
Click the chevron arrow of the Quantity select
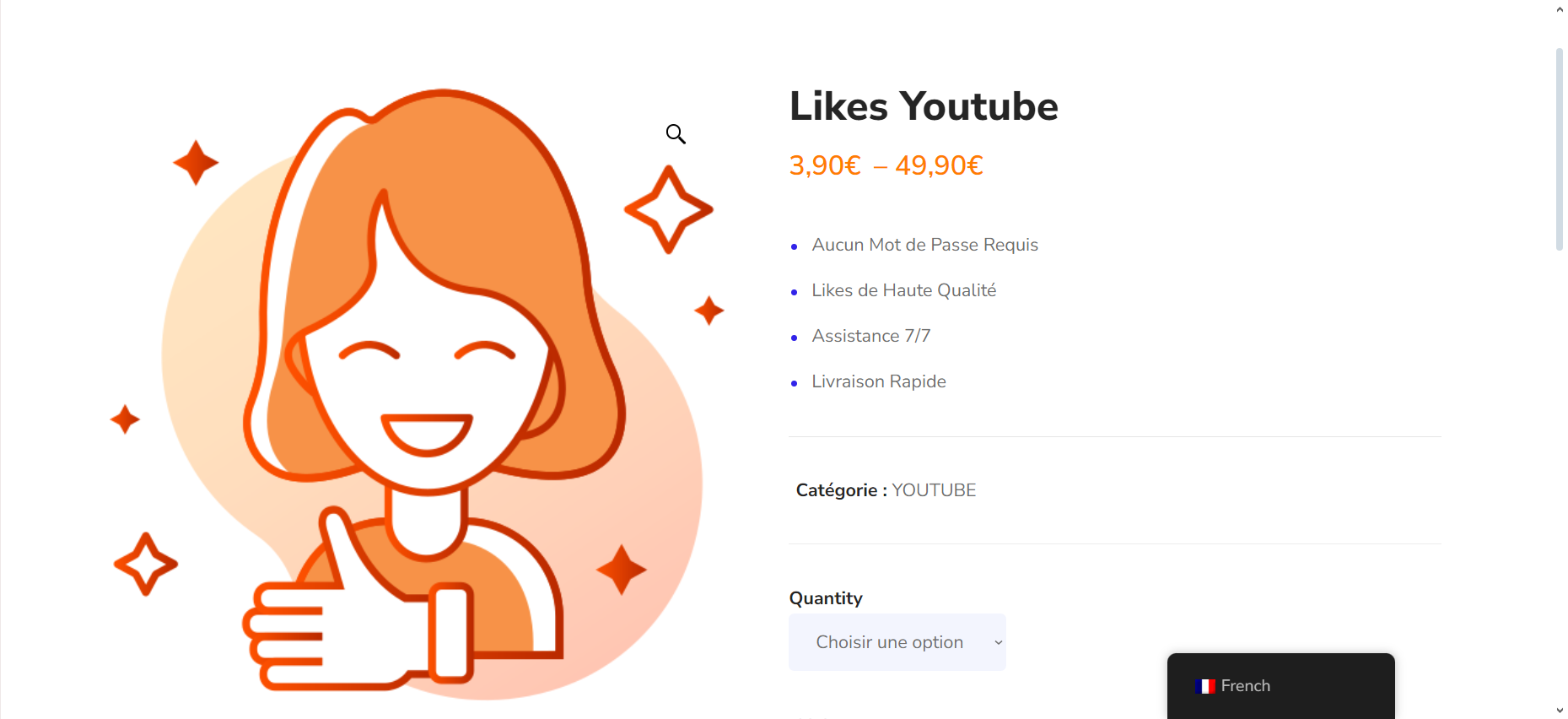(998, 643)
